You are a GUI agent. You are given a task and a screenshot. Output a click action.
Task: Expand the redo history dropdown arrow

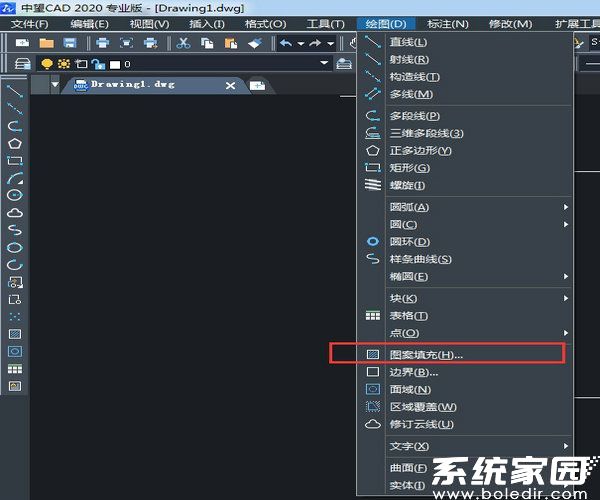click(x=331, y=44)
